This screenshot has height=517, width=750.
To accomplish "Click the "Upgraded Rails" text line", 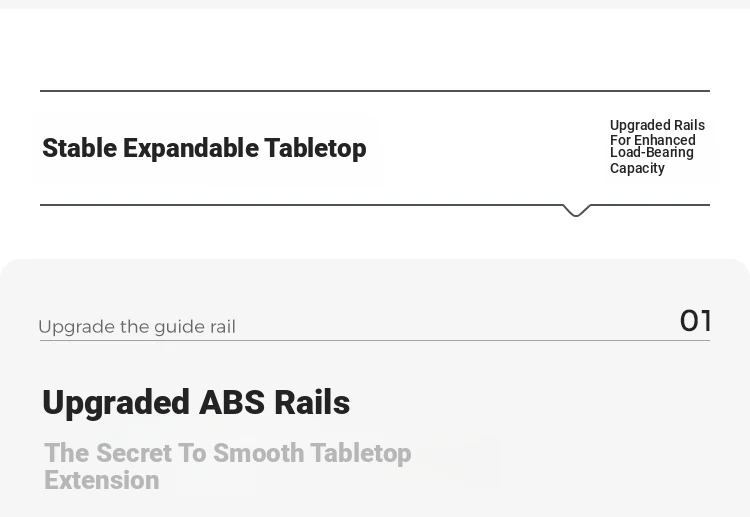I will click(657, 125).
